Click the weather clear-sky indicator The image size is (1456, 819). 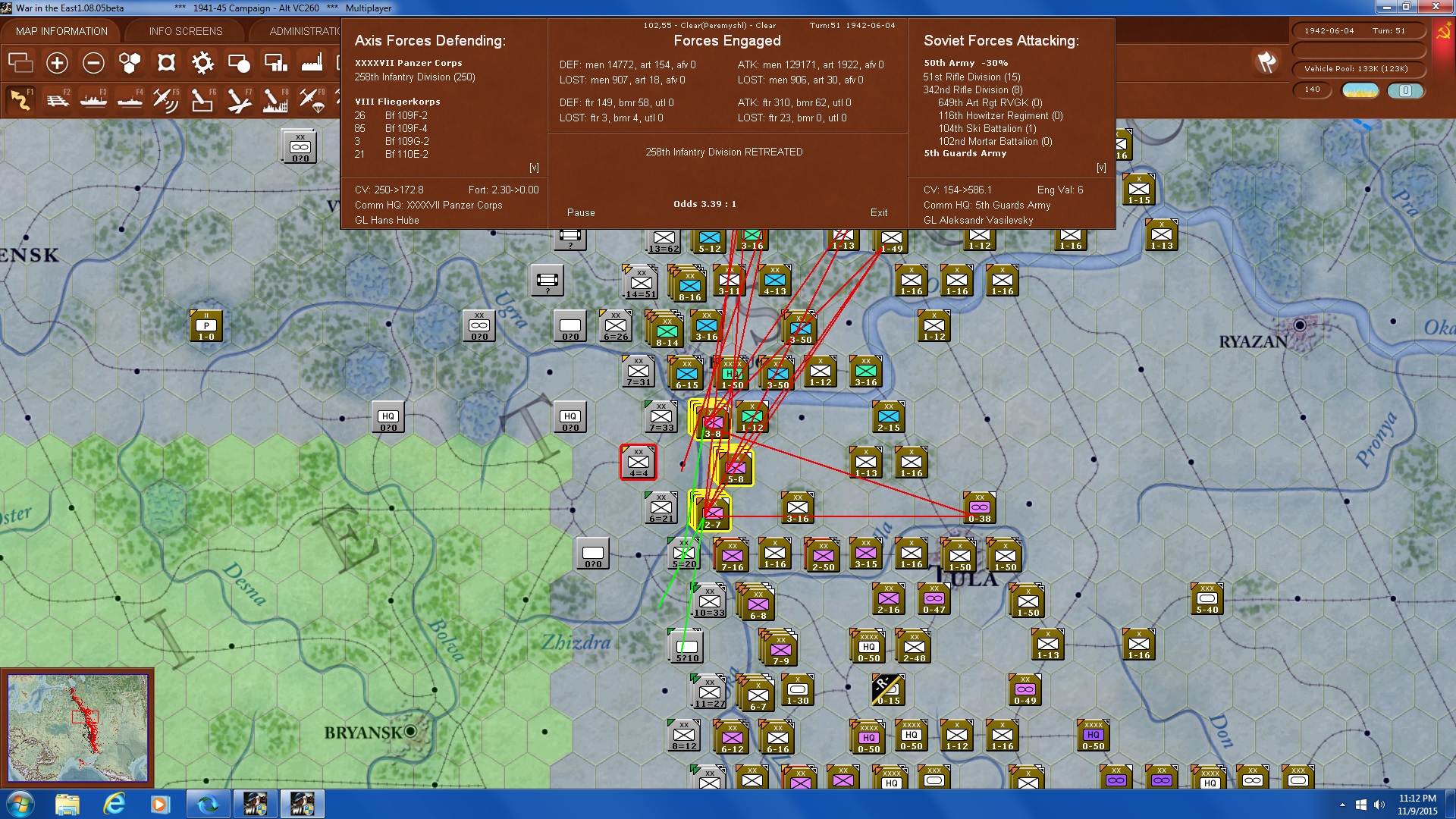1360,90
